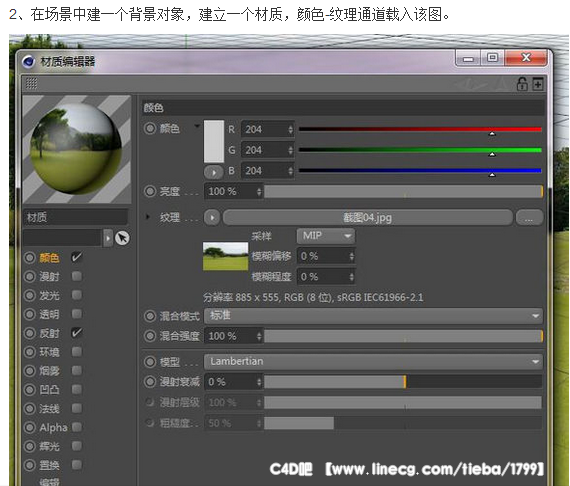Image resolution: width=570 pixels, height=486 pixels.
Task: Open the 混合模式 标准 dropdown
Action: pyautogui.click(x=373, y=316)
